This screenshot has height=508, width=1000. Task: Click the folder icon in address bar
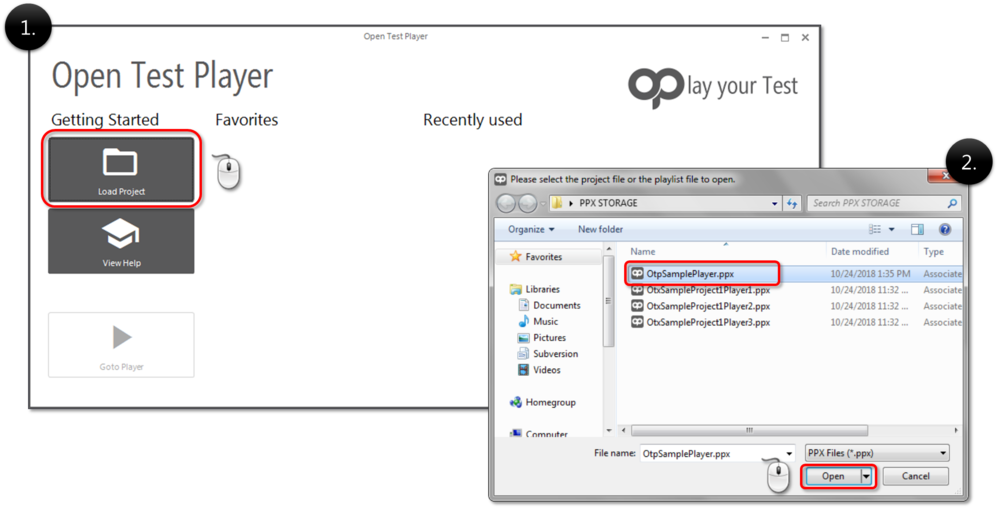pyautogui.click(x=557, y=203)
